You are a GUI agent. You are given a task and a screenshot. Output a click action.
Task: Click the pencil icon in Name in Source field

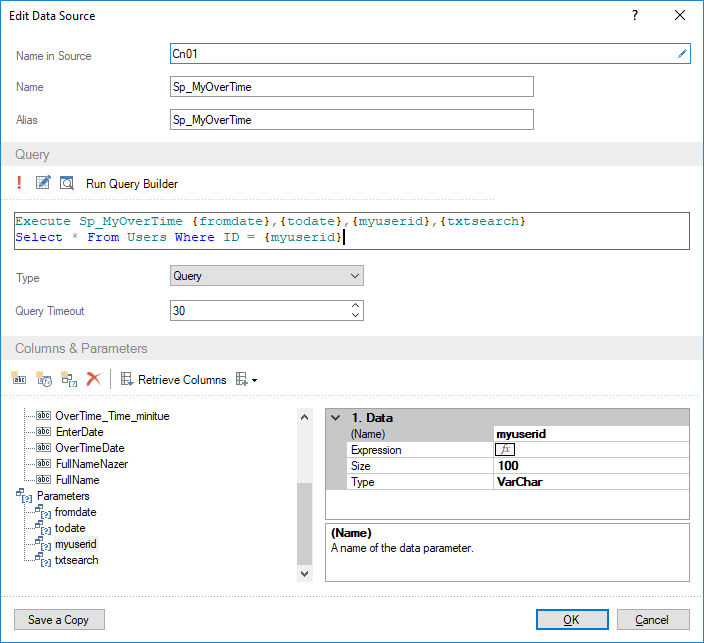(x=682, y=54)
